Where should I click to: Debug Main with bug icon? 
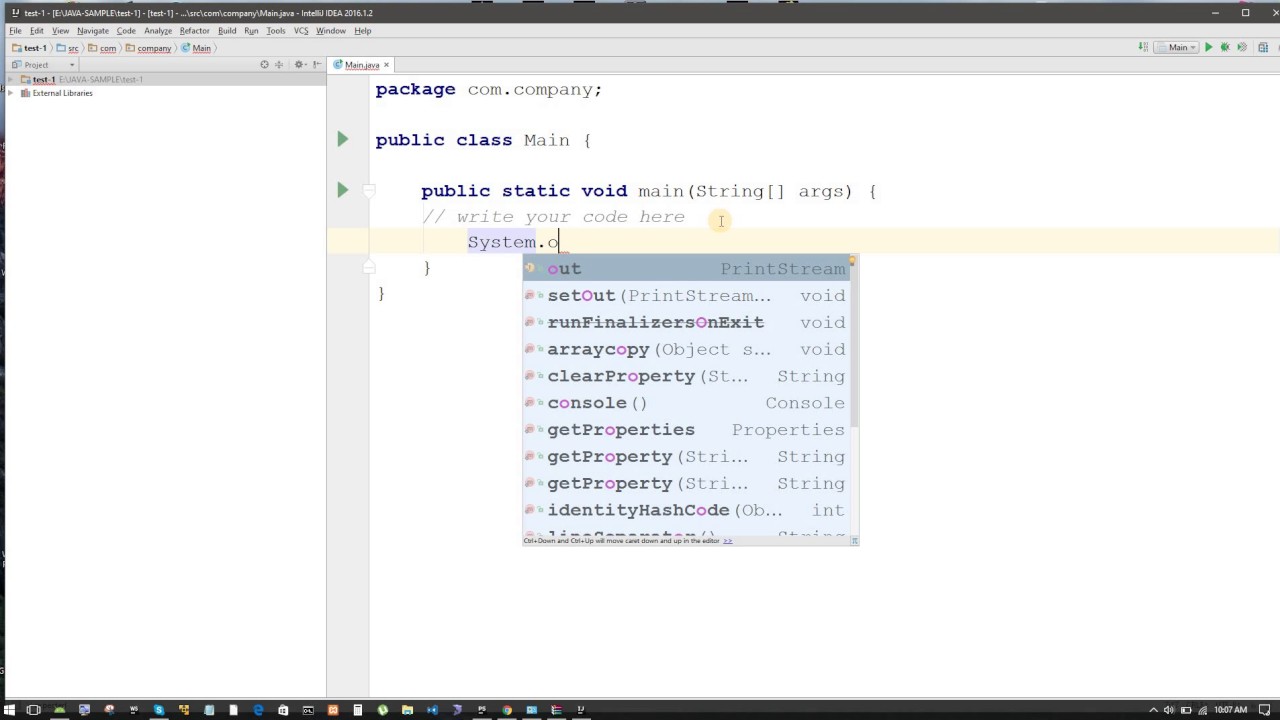1225,48
